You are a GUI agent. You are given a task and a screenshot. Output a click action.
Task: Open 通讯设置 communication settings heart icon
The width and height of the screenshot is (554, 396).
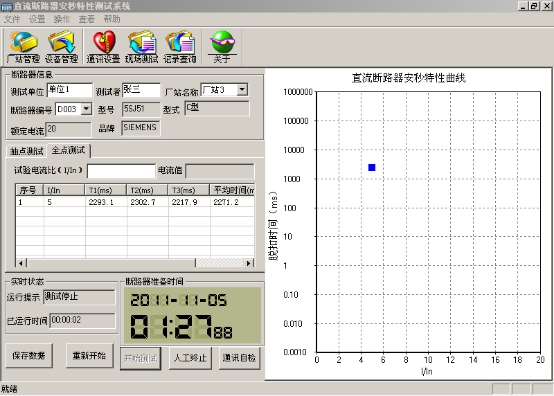[x=104, y=47]
